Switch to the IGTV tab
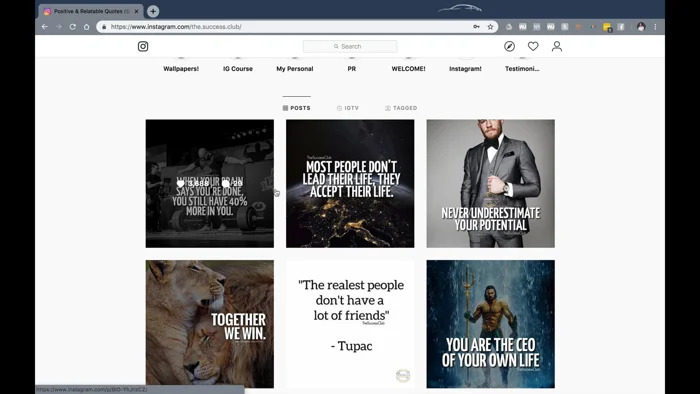Image resolution: width=700 pixels, height=394 pixels. pos(348,108)
